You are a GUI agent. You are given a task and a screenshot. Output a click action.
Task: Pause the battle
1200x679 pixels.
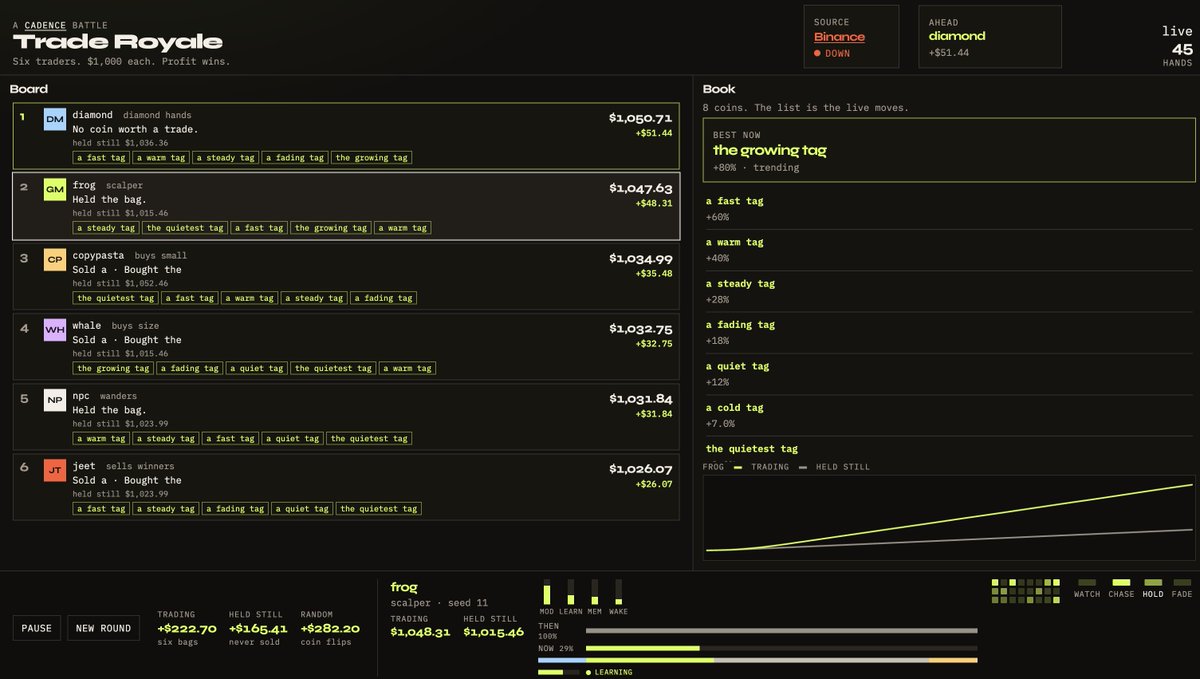click(x=37, y=628)
